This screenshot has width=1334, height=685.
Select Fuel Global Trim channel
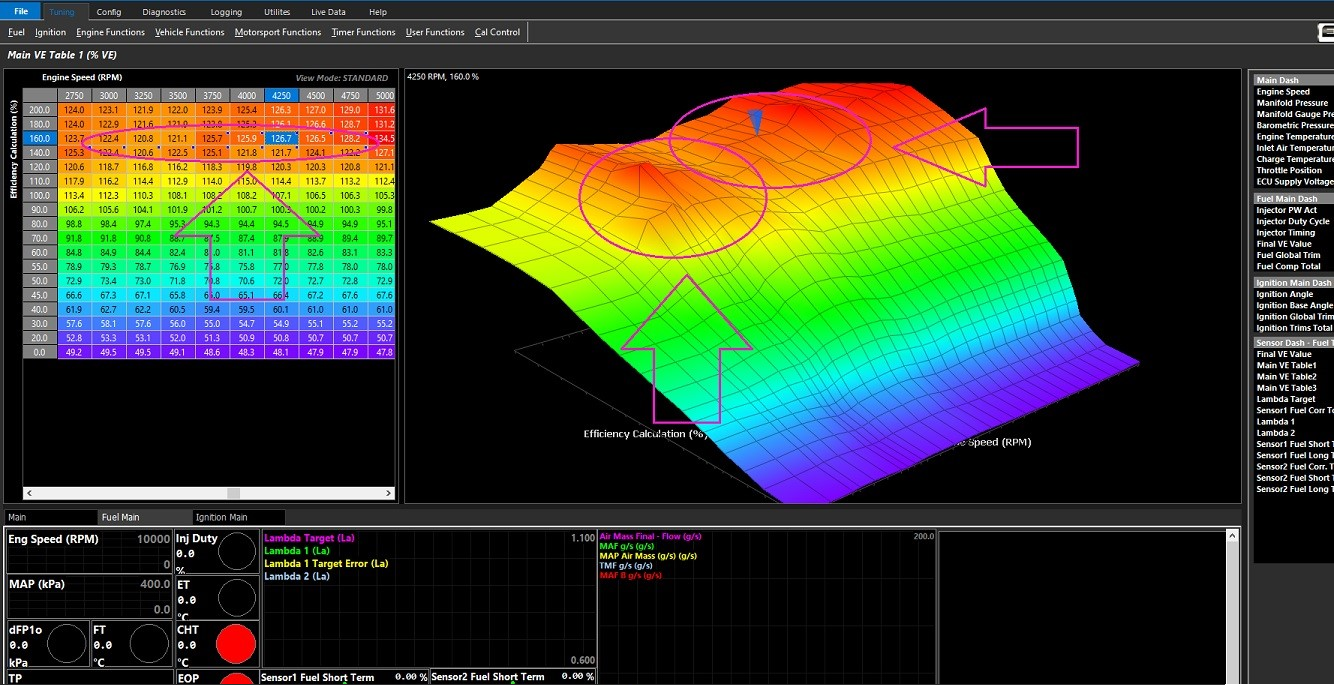1288,255
